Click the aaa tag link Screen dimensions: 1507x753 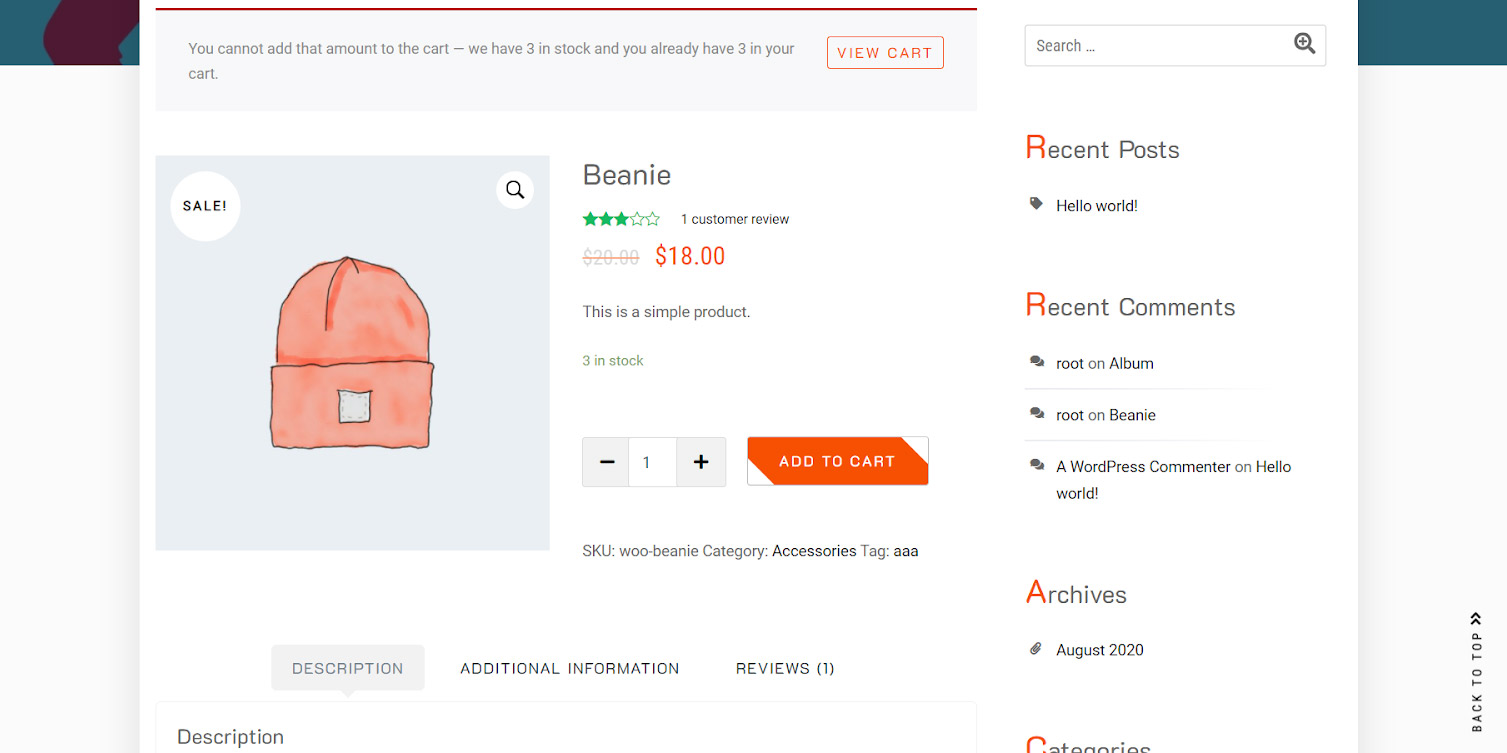click(905, 551)
